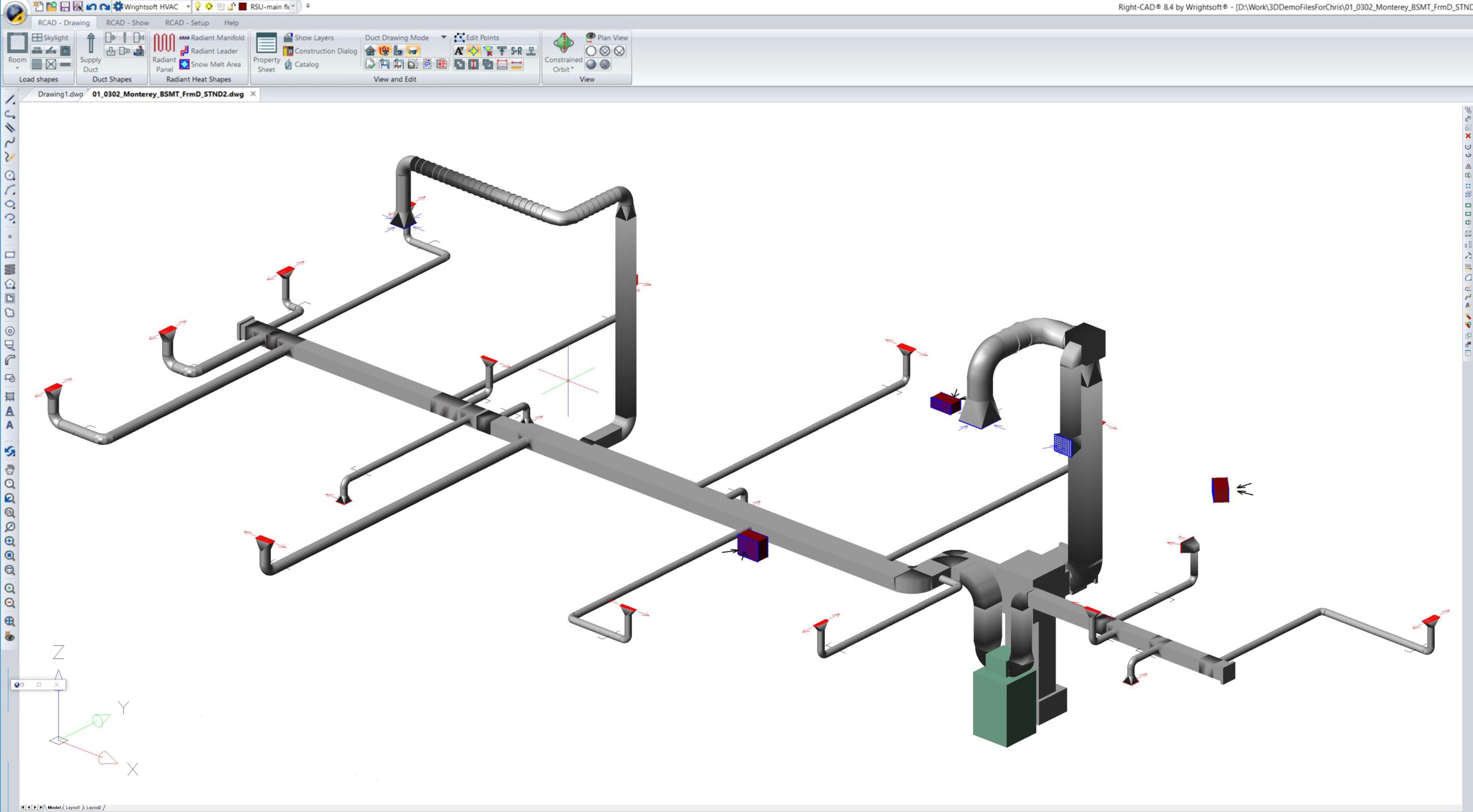The height and width of the screenshot is (812, 1473).
Task: Expand the Duct Drawing Mode dropdown arrow
Action: click(444, 36)
